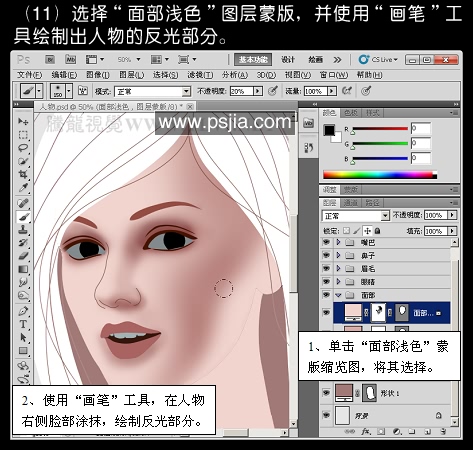Screen dimensions: 473x450
Task: Hide the 嘴巴 layer group
Action: (326, 242)
